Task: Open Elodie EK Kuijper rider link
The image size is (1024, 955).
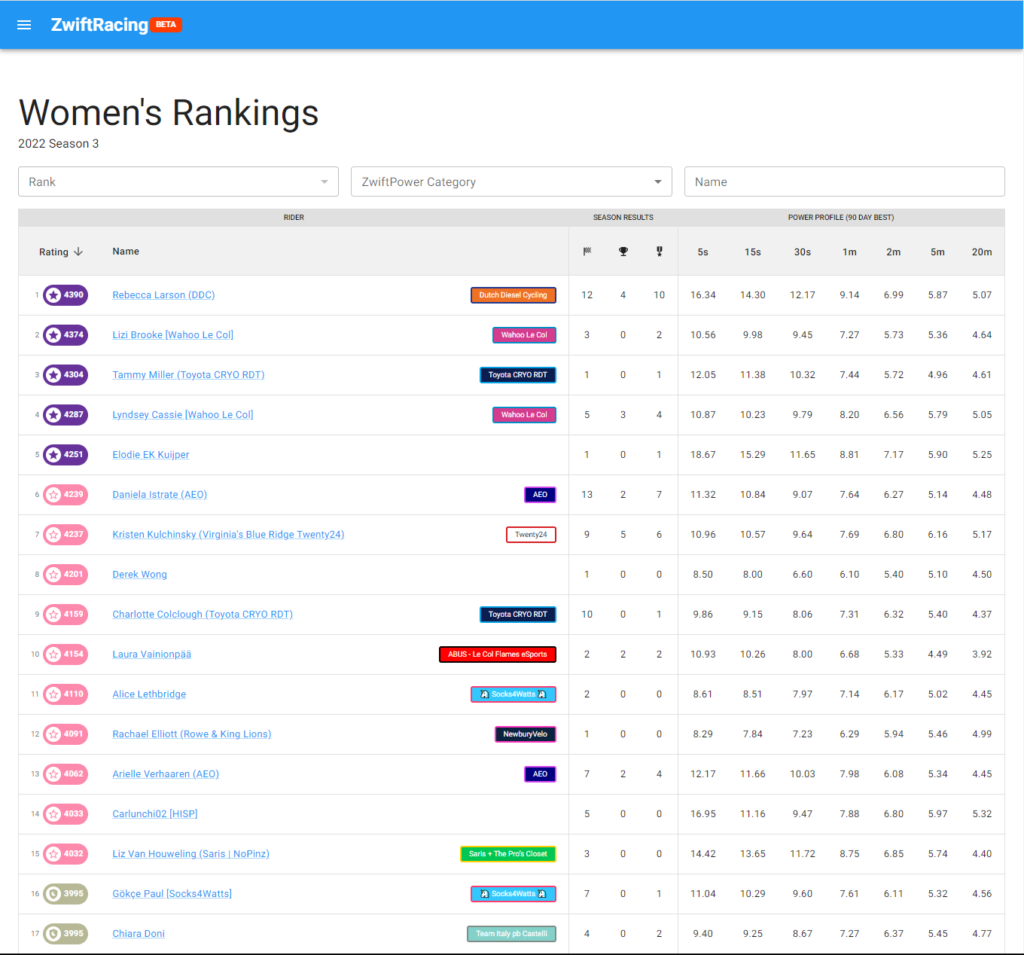Action: pyautogui.click(x=150, y=455)
